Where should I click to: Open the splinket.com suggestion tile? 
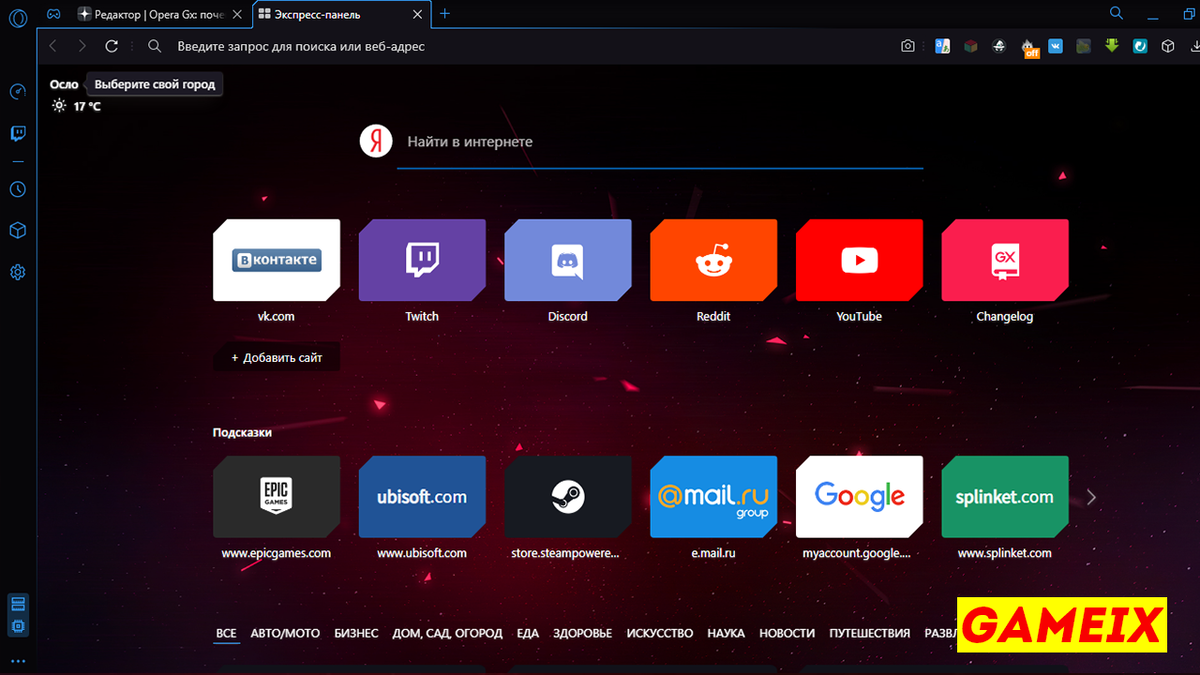(x=1005, y=497)
